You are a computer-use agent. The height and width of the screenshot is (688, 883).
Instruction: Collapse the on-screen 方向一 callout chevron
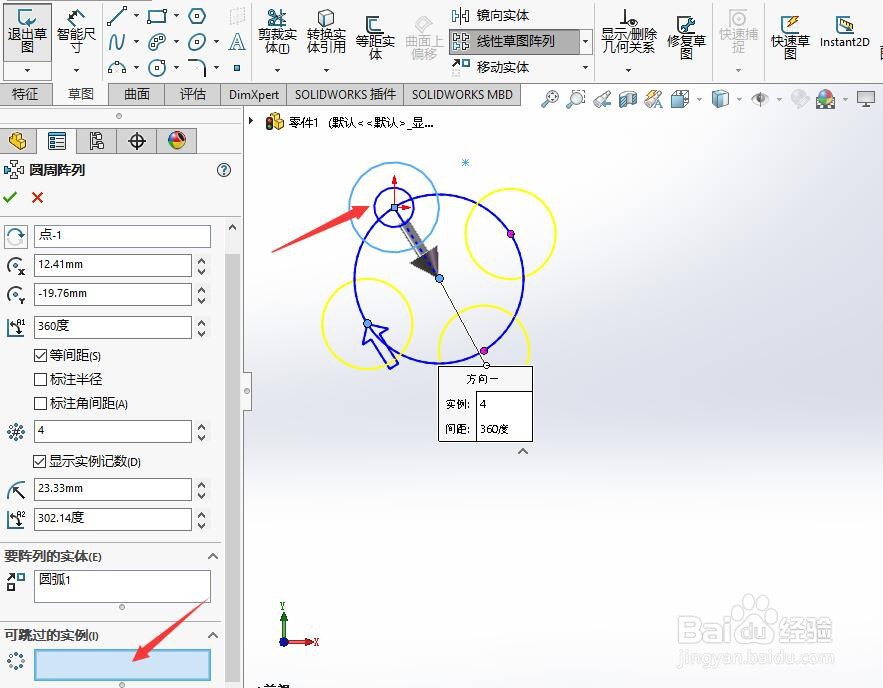pos(523,452)
